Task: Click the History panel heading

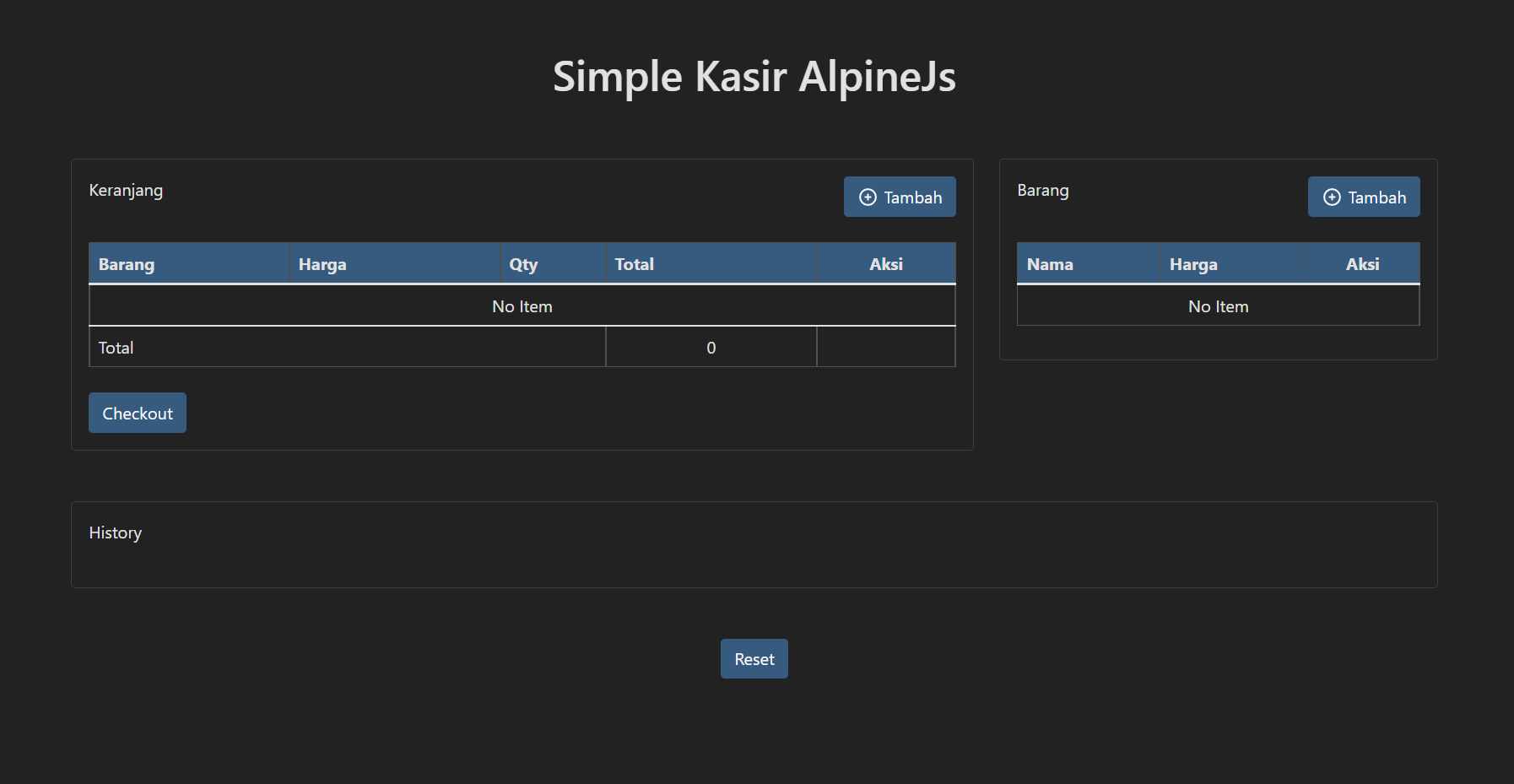Action: (x=115, y=533)
